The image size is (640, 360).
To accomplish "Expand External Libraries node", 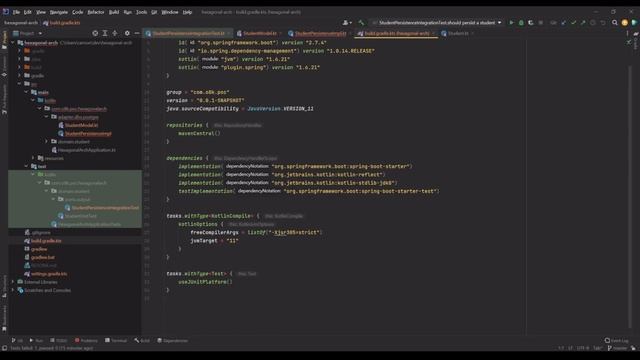I will click(x=13, y=282).
